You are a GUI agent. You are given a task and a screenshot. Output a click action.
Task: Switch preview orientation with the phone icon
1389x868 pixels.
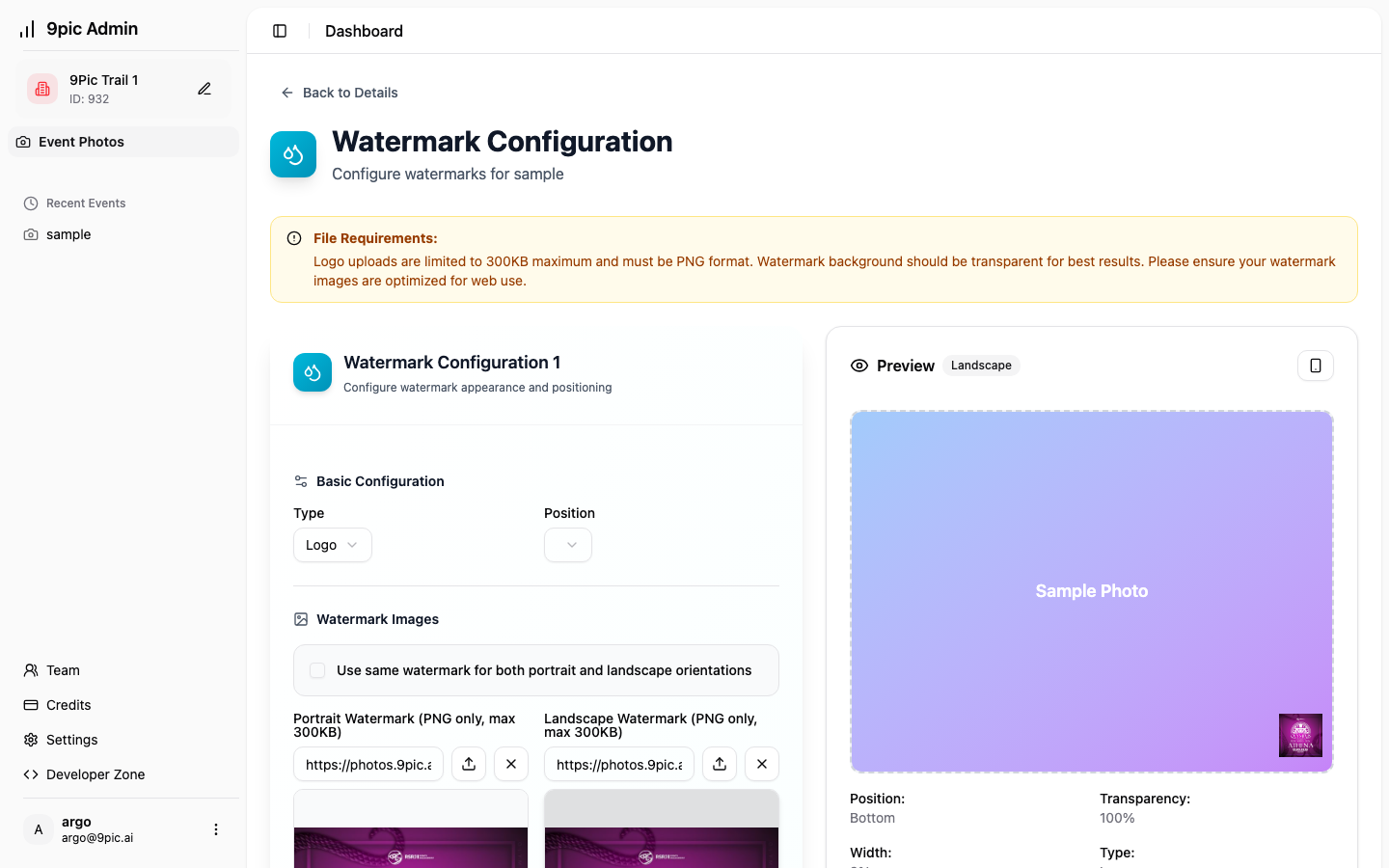coord(1315,366)
